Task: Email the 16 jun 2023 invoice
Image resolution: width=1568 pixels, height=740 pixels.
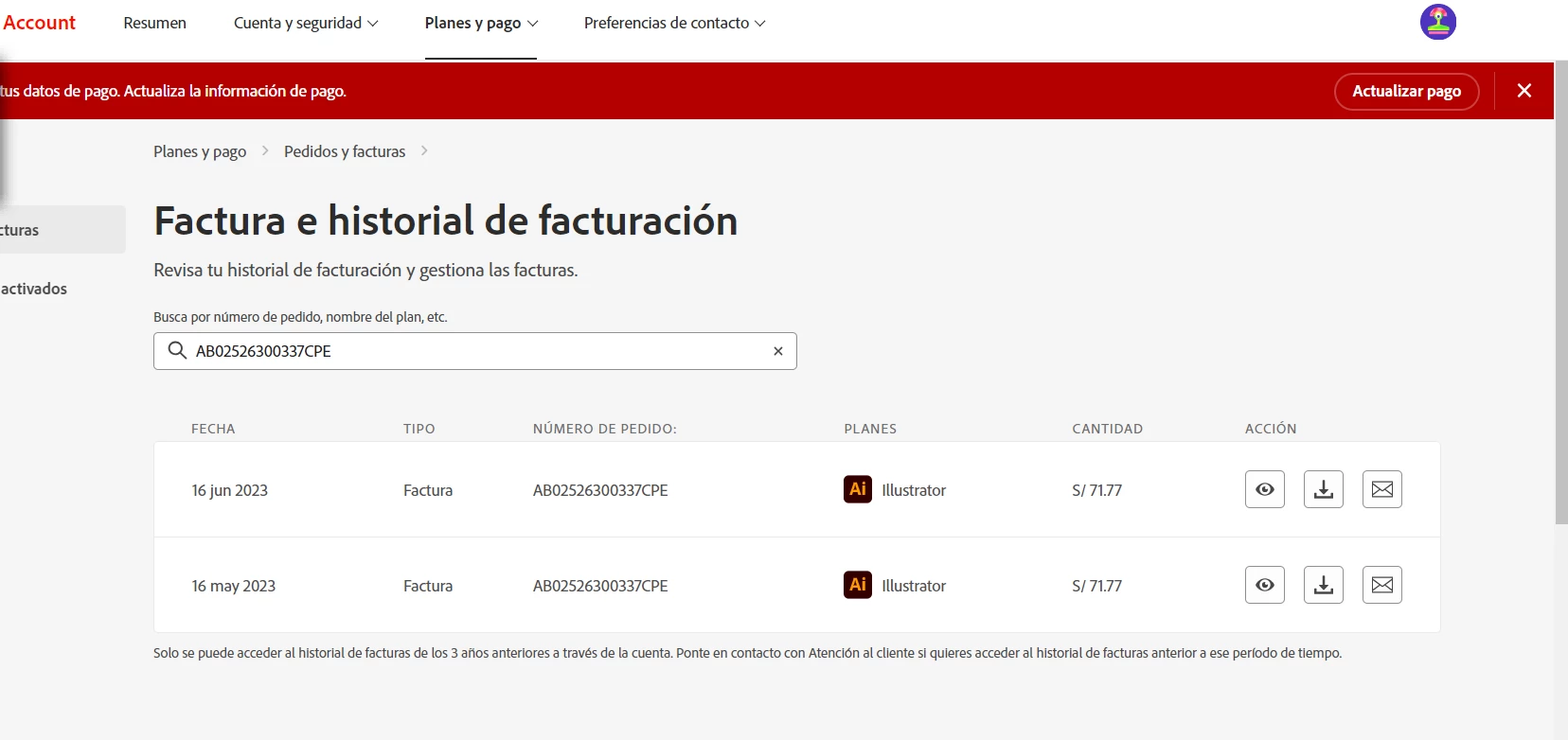Action: 1381,489
